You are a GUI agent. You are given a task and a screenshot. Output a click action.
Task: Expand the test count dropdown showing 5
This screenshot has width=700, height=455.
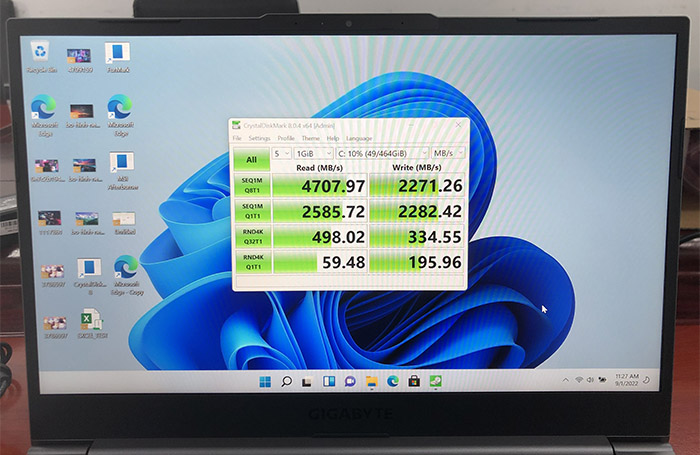pos(281,153)
